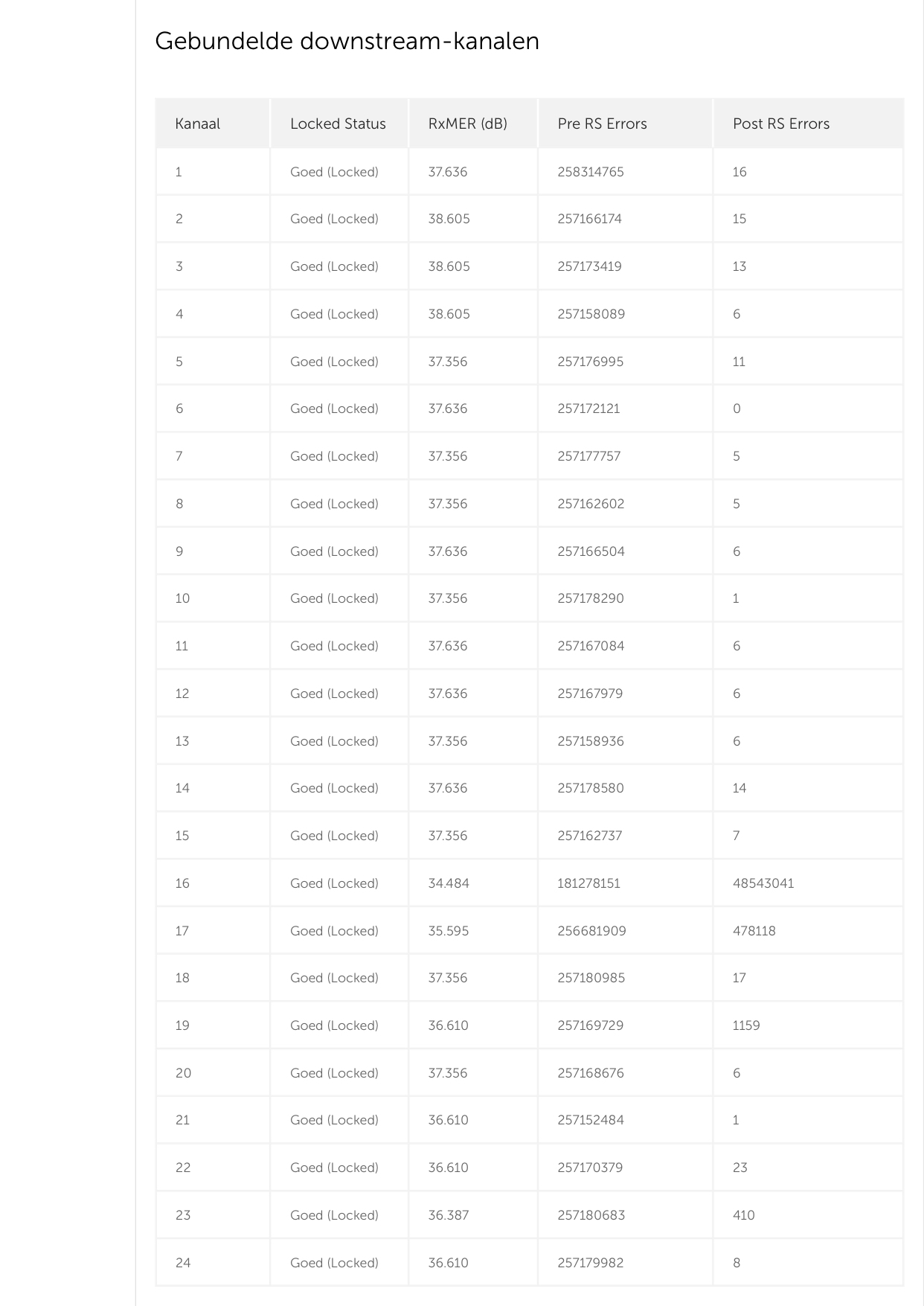Click the RxMER value 36.387
Viewport: 924px width, 1306px height.
coord(448,1215)
